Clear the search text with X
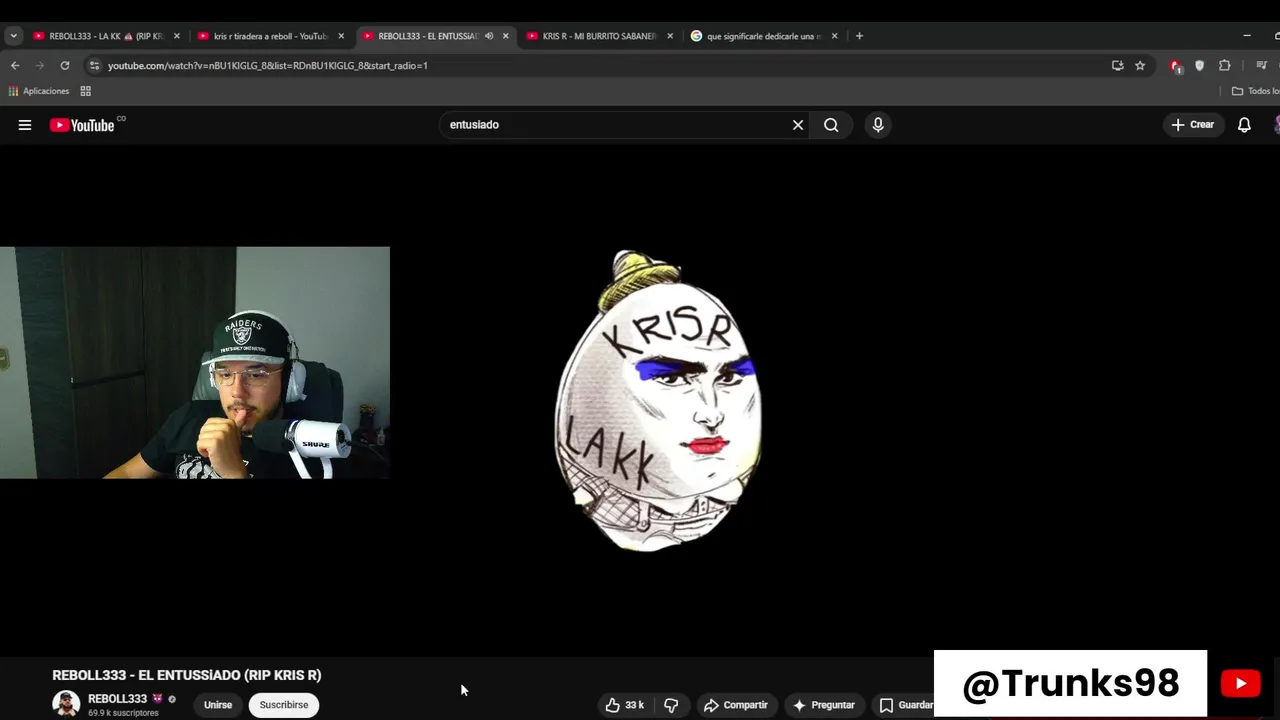The height and width of the screenshot is (720, 1280). pyautogui.click(x=798, y=125)
